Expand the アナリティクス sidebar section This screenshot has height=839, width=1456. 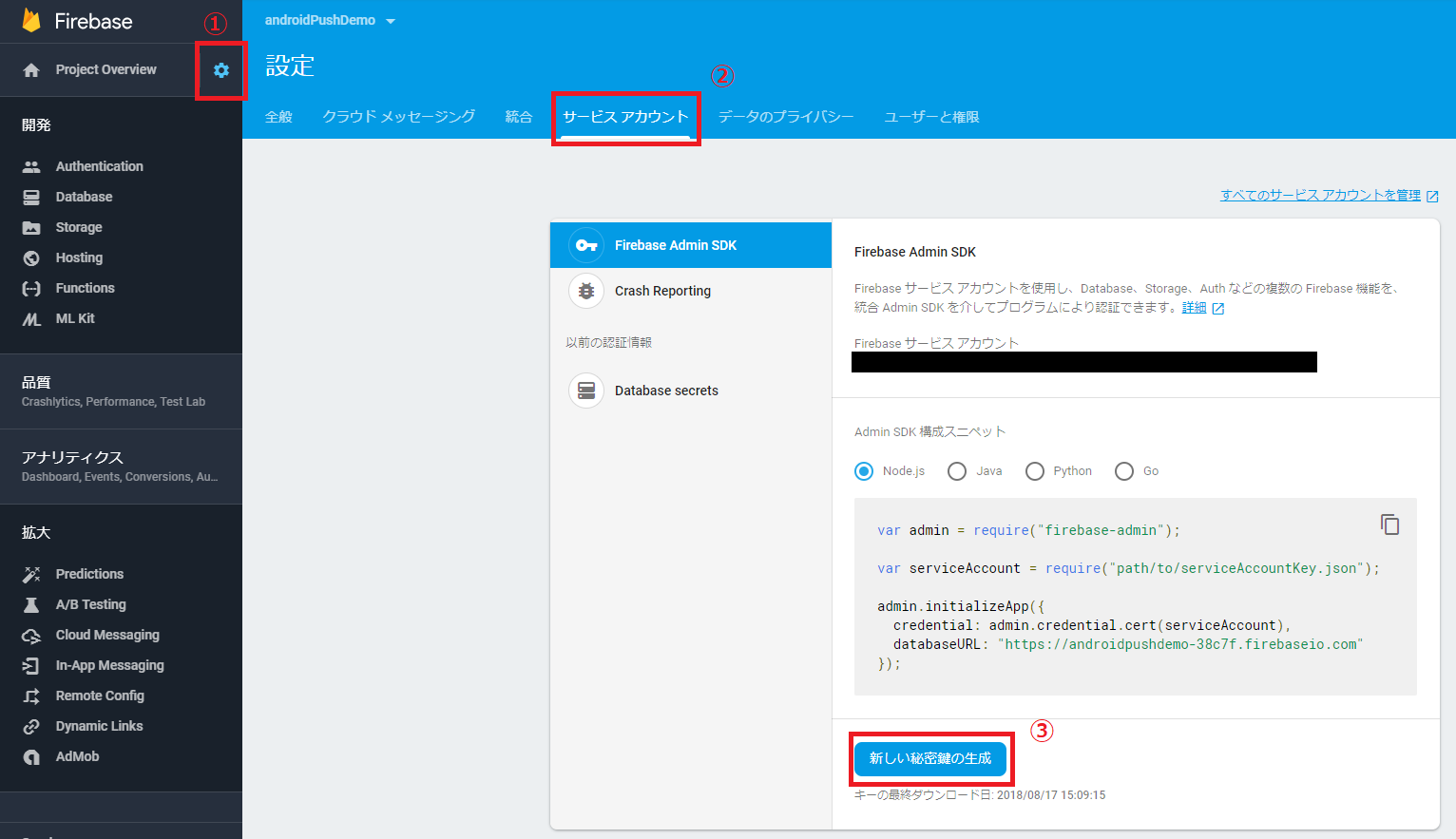click(x=121, y=466)
